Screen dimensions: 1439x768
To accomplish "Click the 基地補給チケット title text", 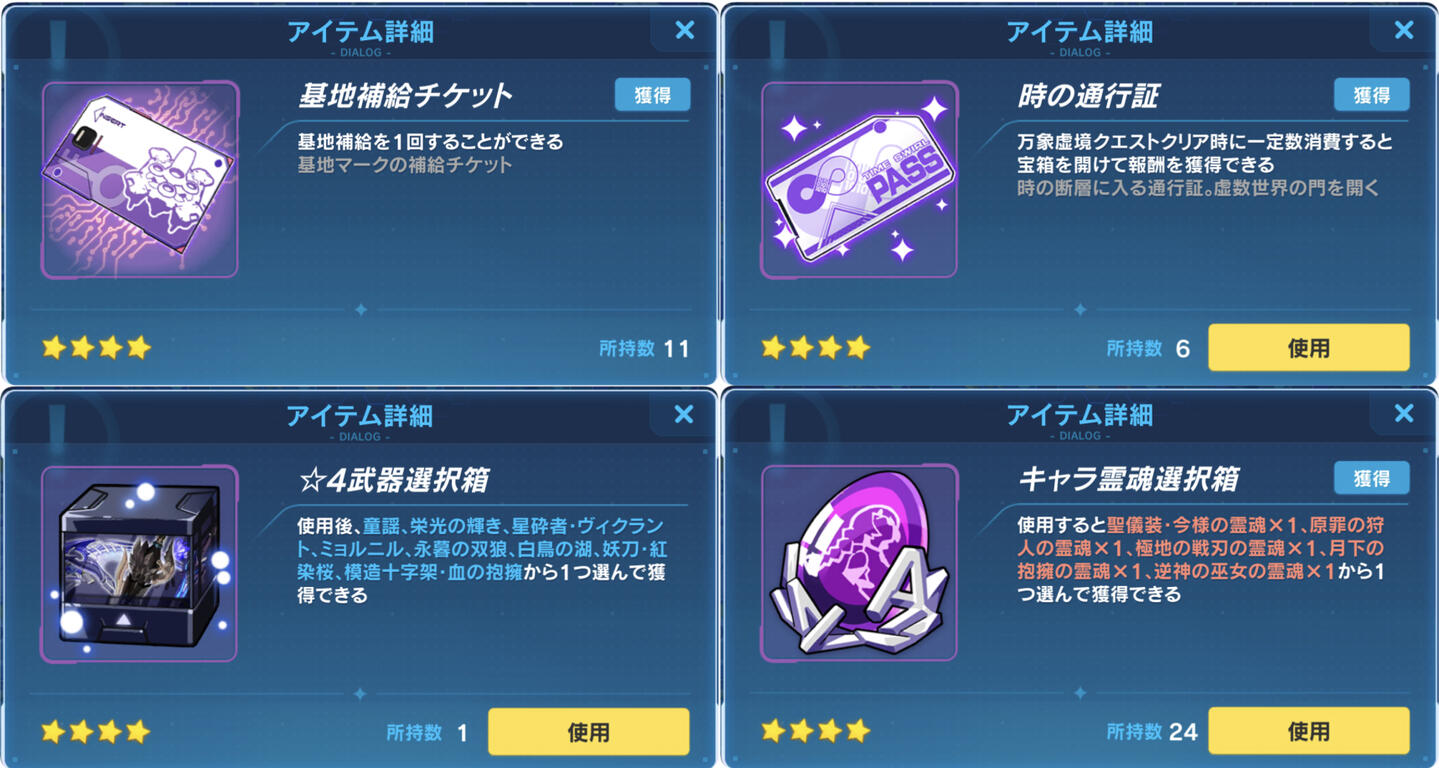I will (x=405, y=96).
